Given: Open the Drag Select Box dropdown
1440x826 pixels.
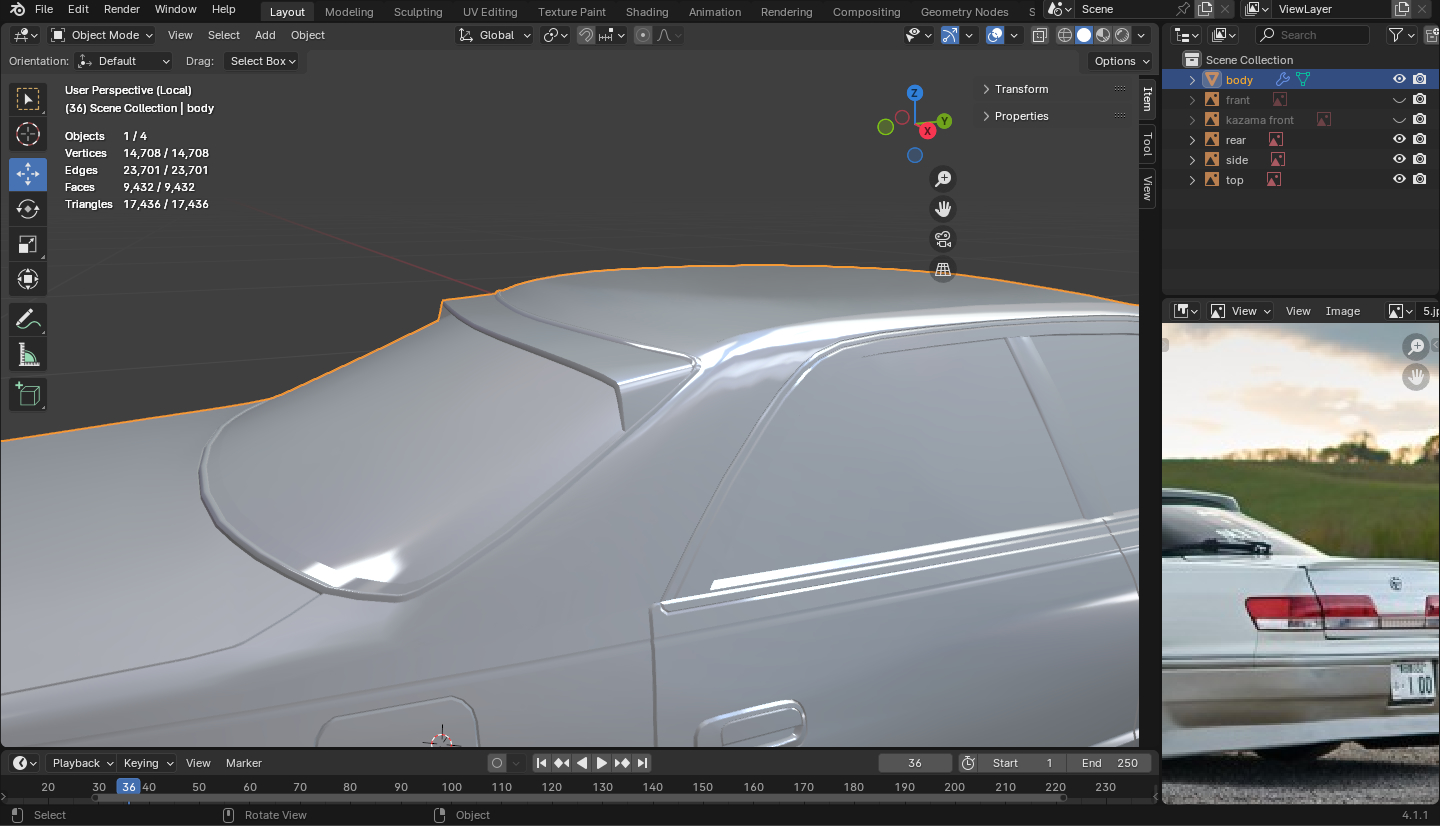Looking at the screenshot, I should click(x=263, y=61).
